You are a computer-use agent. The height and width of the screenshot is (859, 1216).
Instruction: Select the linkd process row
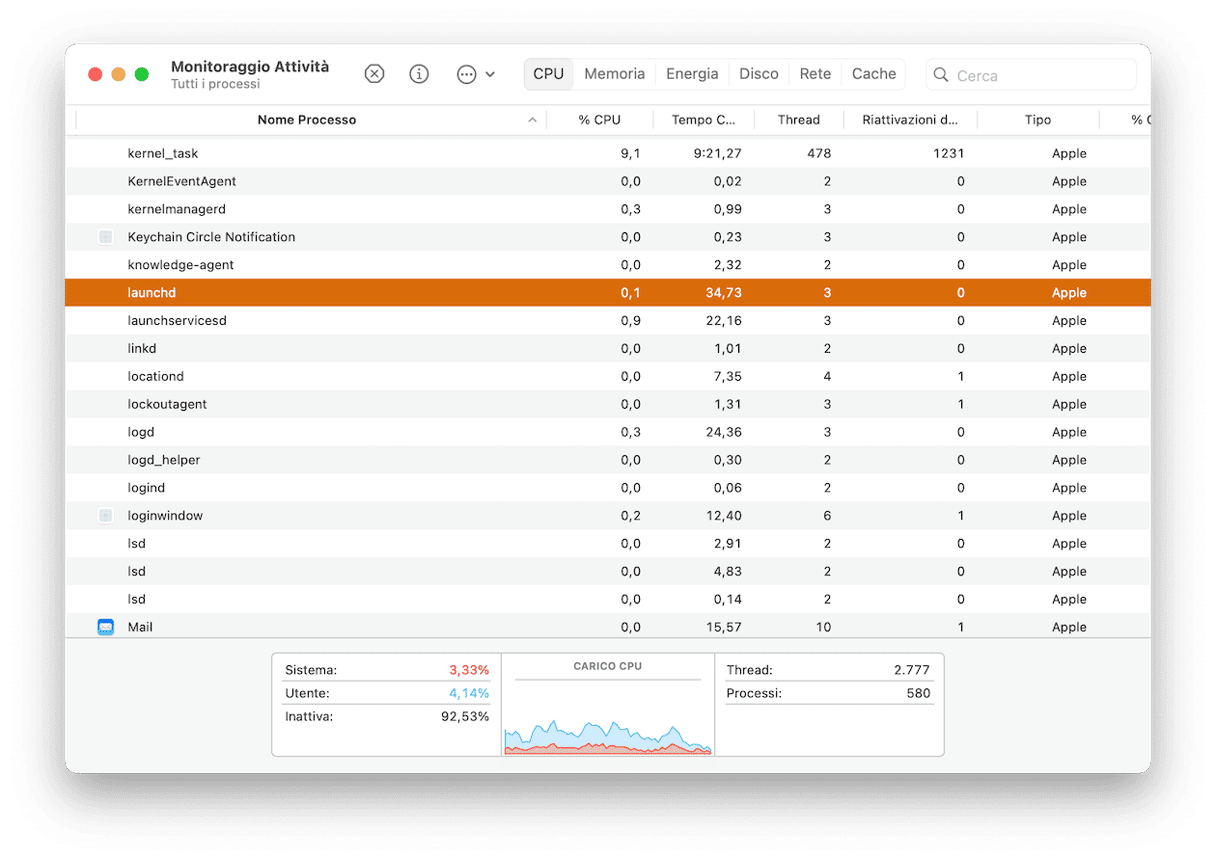tap(608, 349)
